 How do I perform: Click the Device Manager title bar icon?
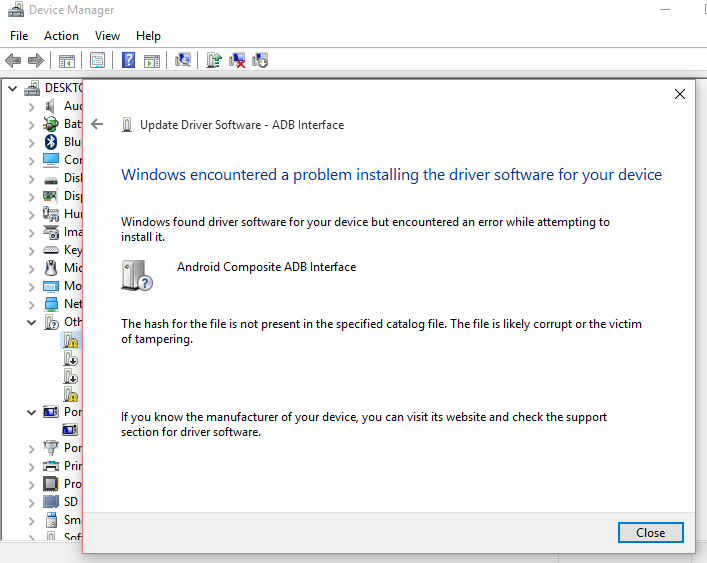point(16,9)
